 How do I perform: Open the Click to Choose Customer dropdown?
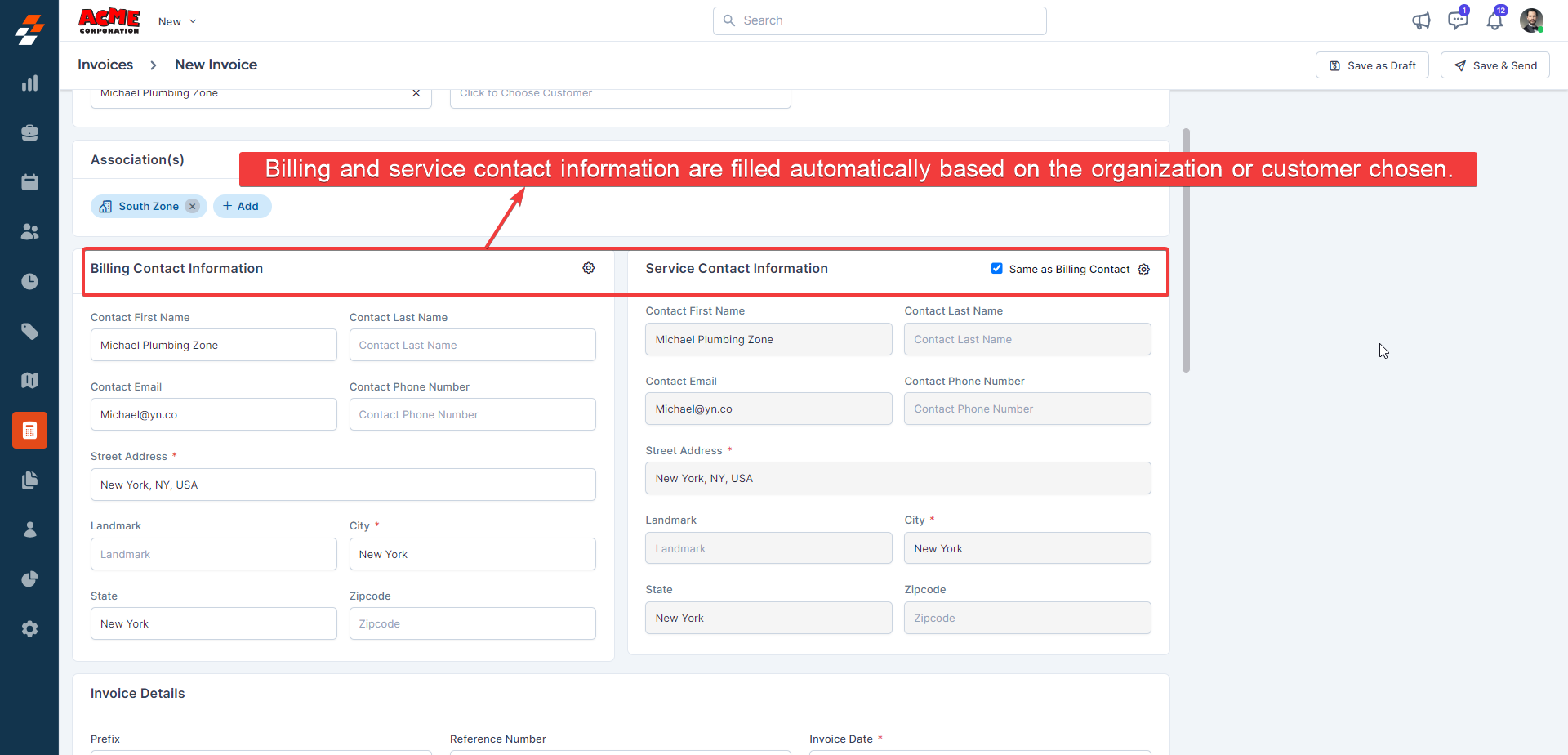[620, 95]
